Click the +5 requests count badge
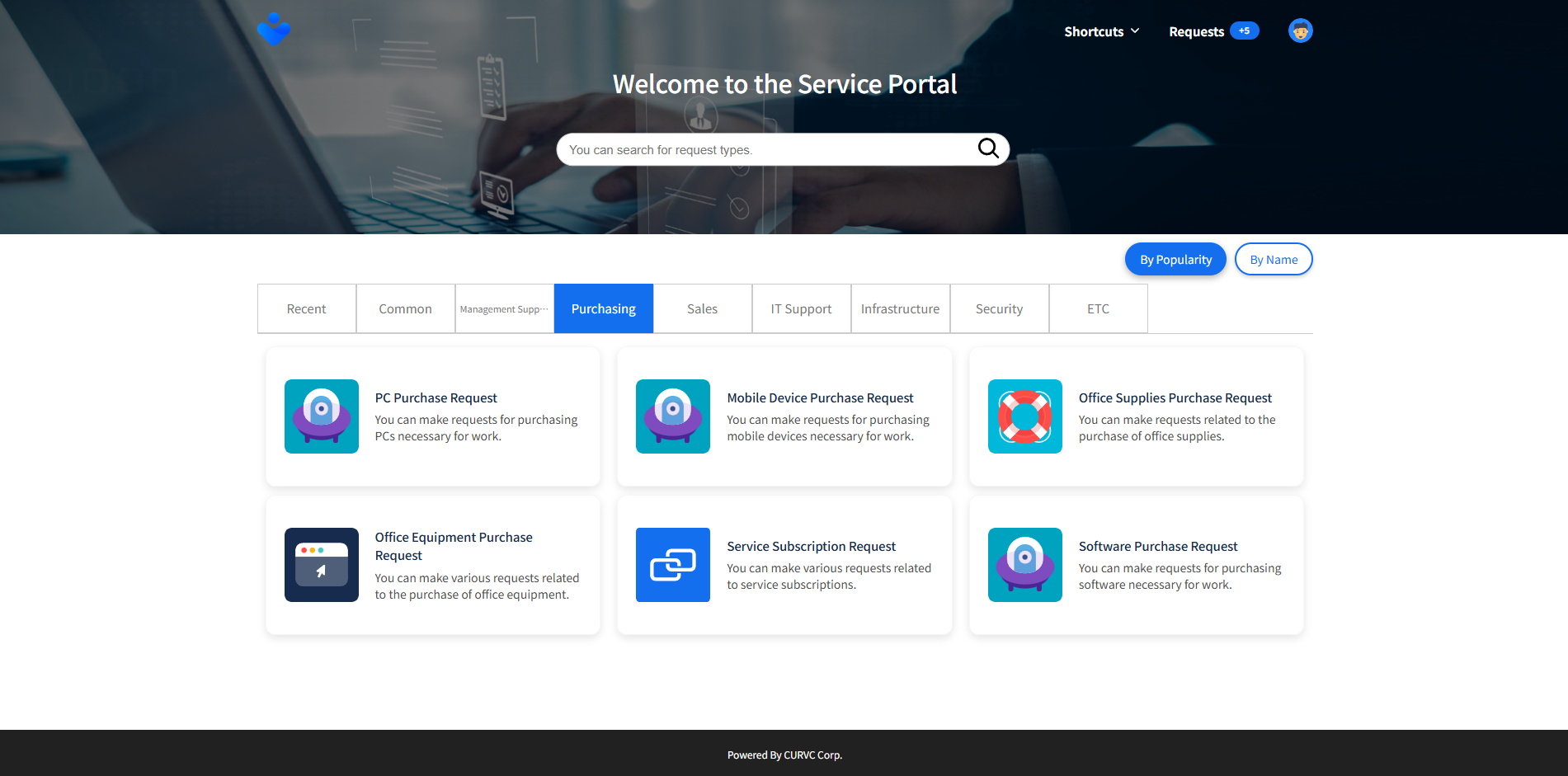The height and width of the screenshot is (776, 1568). [1244, 31]
